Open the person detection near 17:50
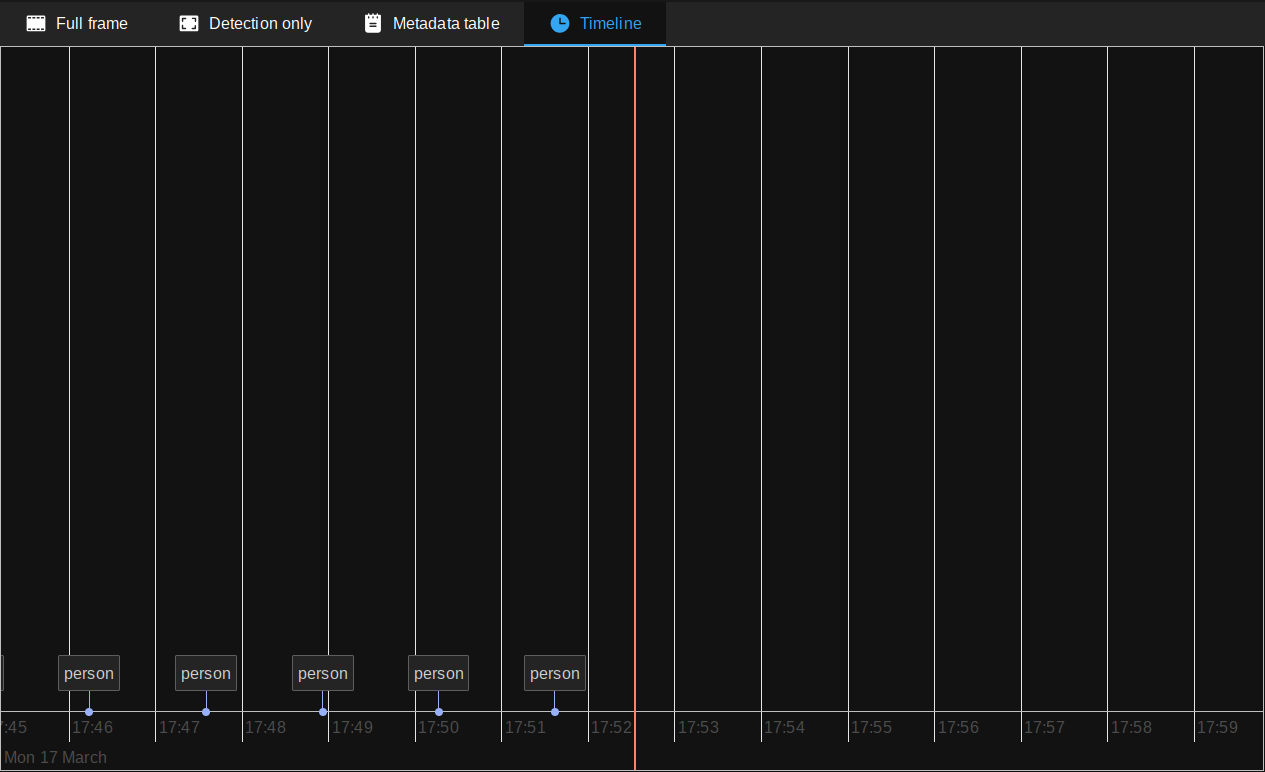The height and width of the screenshot is (772, 1265). [x=438, y=673]
